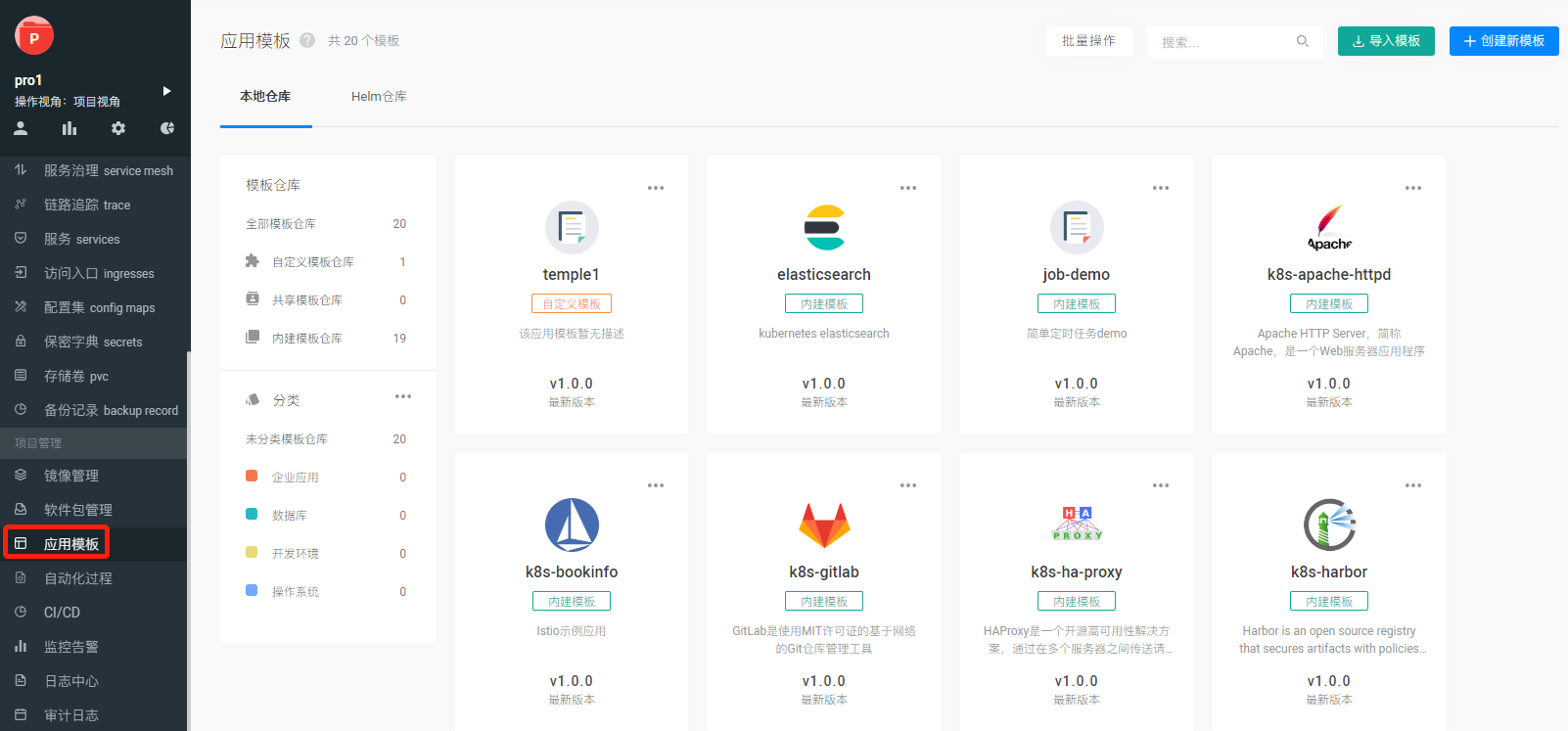Click the 导入模板 button
1568x731 pixels.
click(x=1386, y=41)
